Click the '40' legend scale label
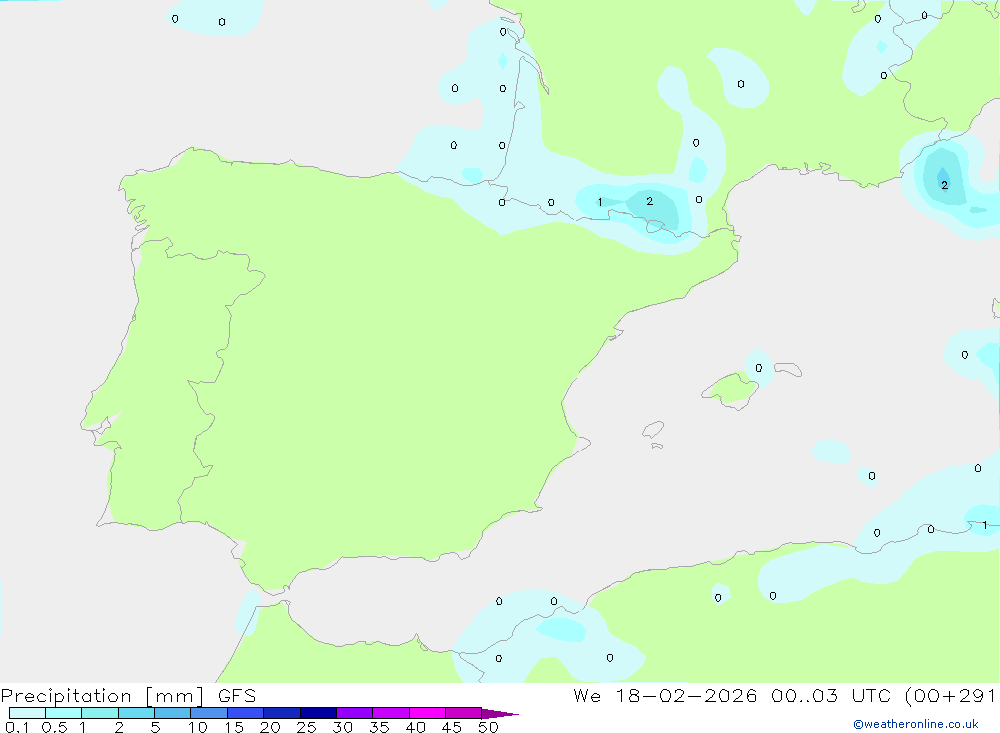Image resolution: width=1000 pixels, height=733 pixels. click(x=415, y=727)
